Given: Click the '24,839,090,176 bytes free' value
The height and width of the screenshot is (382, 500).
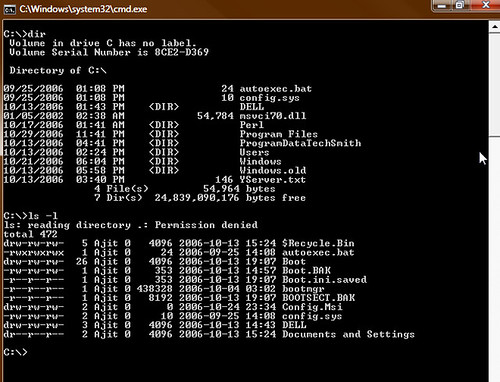Looking at the screenshot, I should tap(230, 198).
